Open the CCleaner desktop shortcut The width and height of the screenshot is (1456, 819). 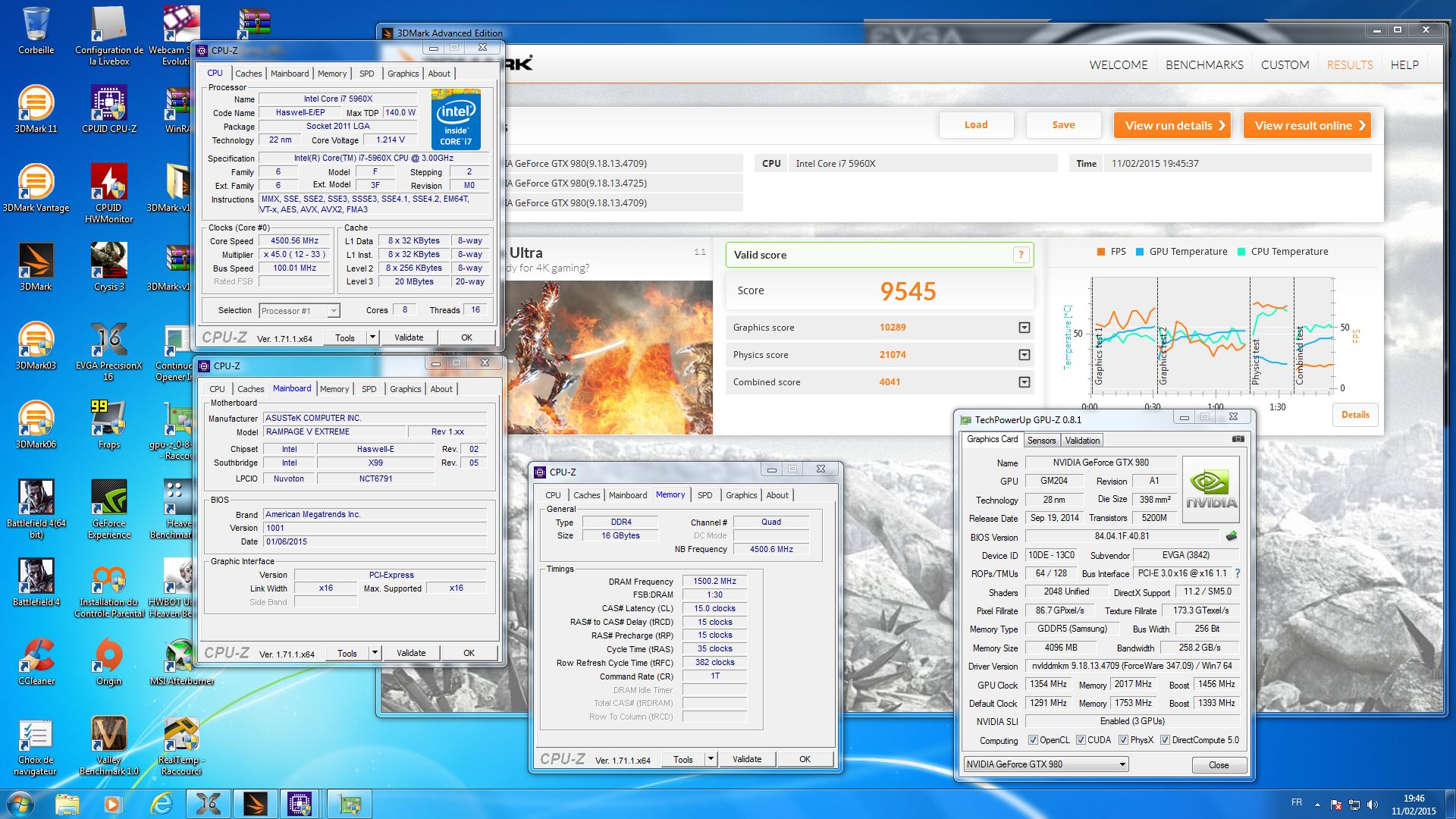click(x=36, y=661)
